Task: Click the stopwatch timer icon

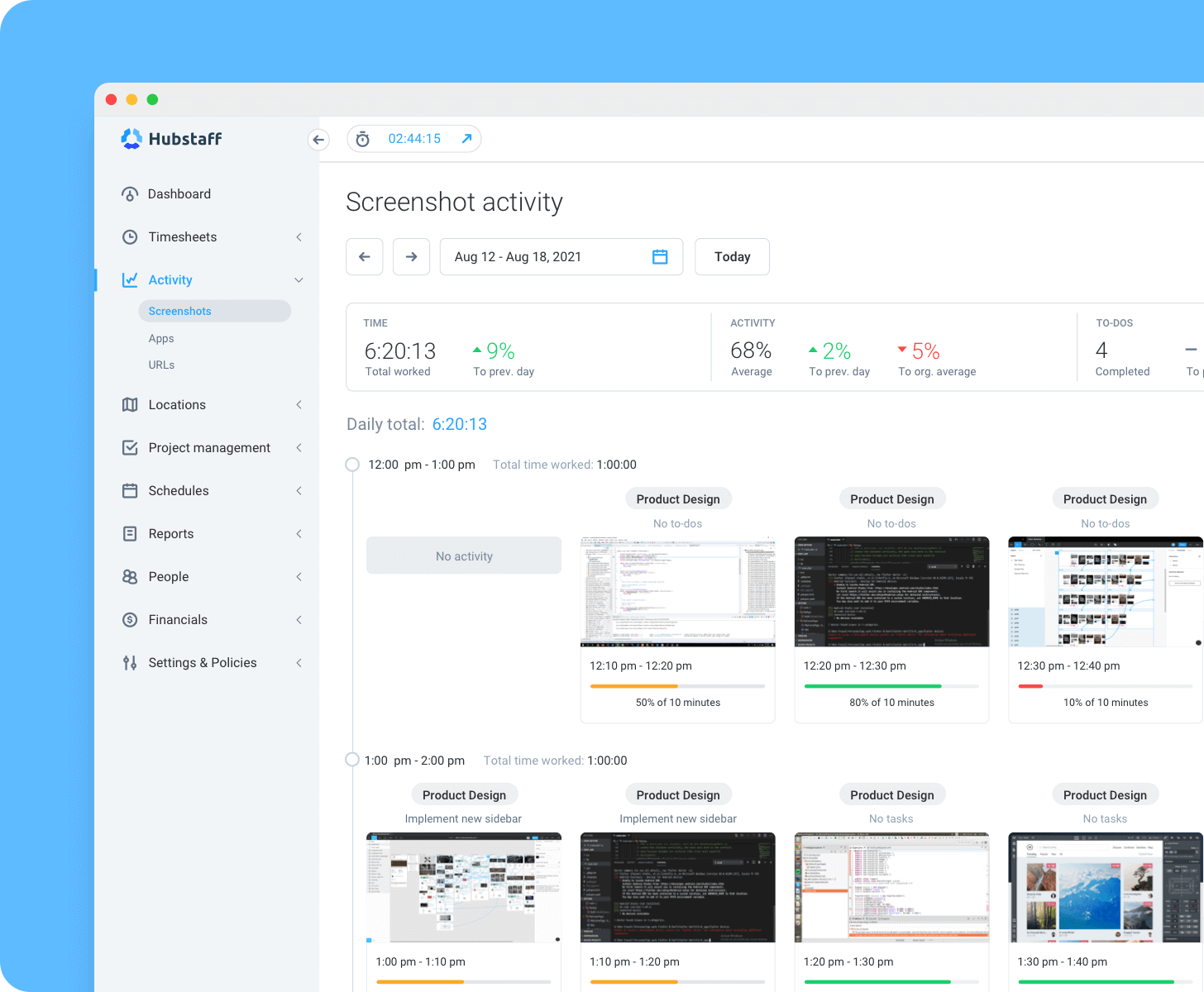Action: pos(362,139)
